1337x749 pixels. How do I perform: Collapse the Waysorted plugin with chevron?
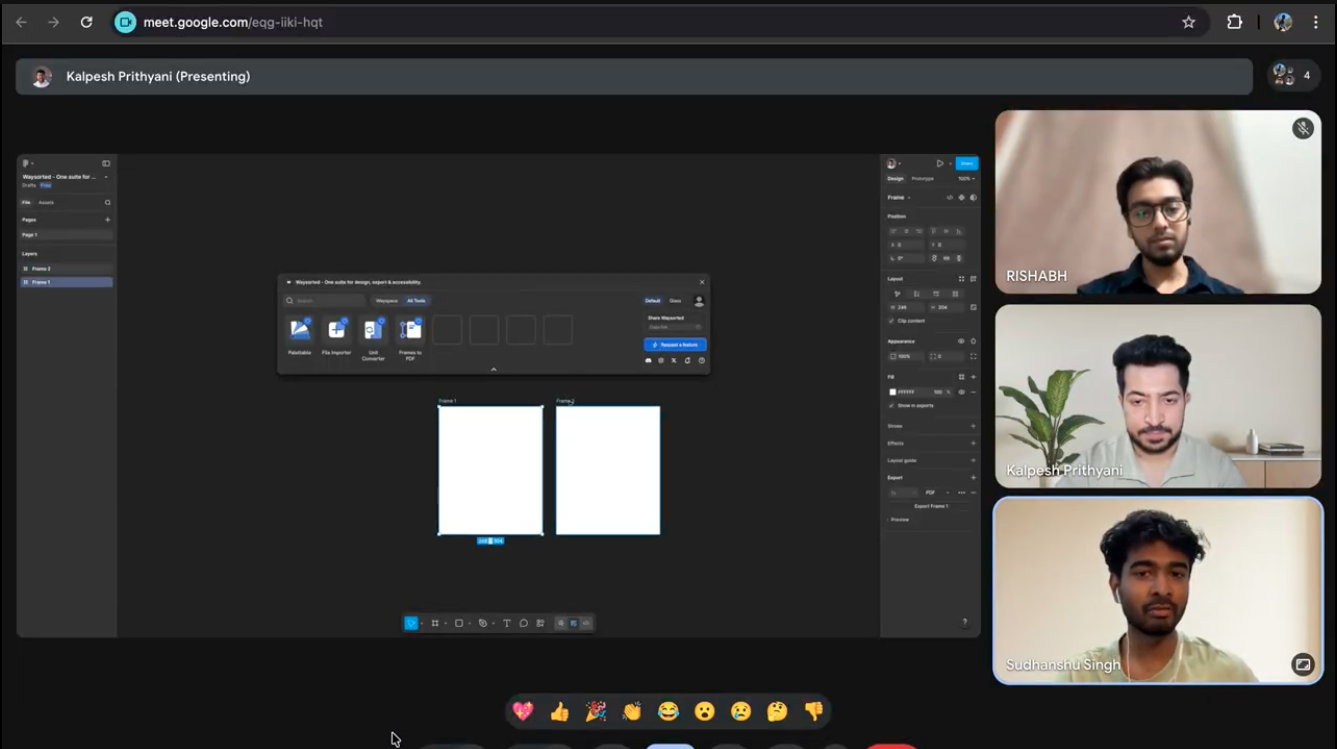493,369
